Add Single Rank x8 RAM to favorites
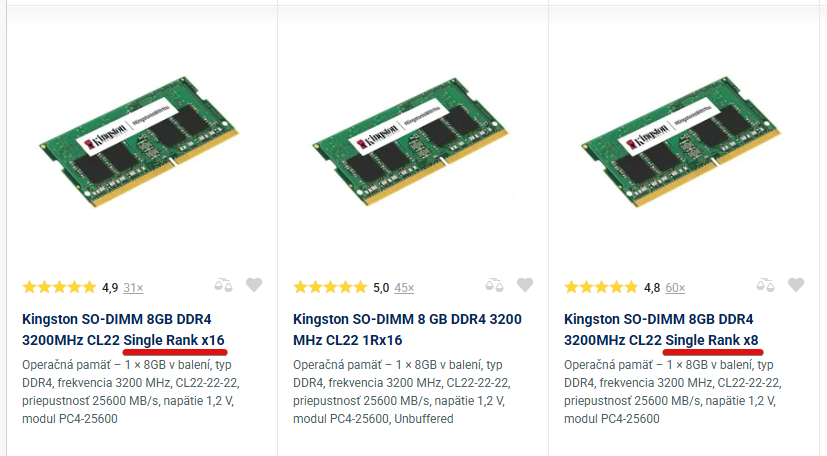The width and height of the screenshot is (827, 456). tap(796, 286)
